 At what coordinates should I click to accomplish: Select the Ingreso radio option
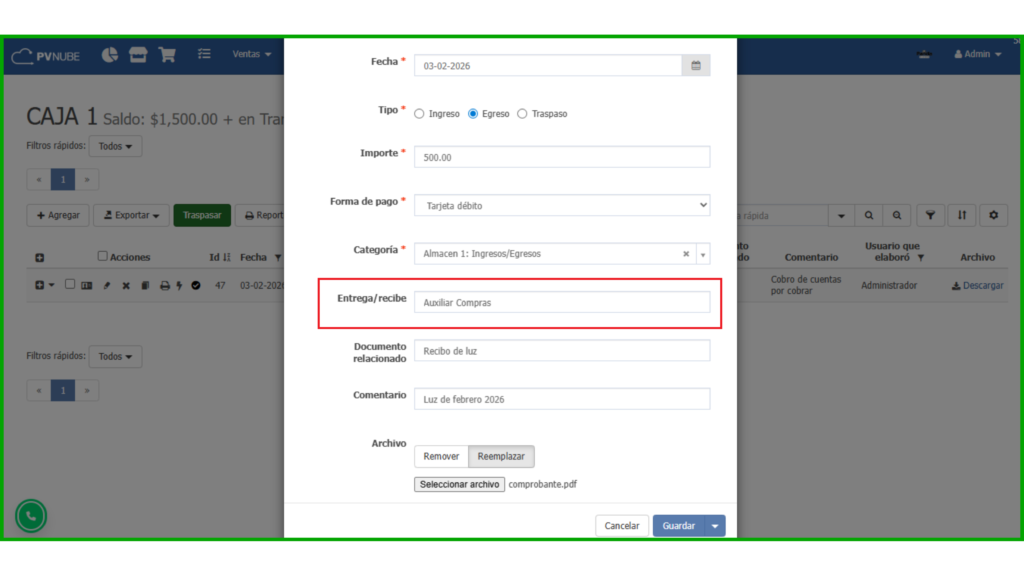pos(419,114)
